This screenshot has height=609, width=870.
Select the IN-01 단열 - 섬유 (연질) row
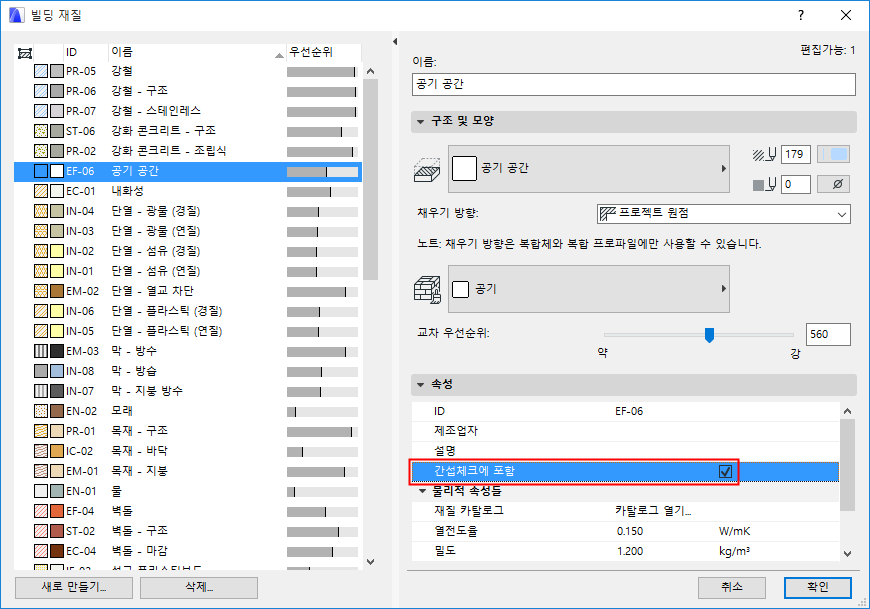(x=188, y=271)
